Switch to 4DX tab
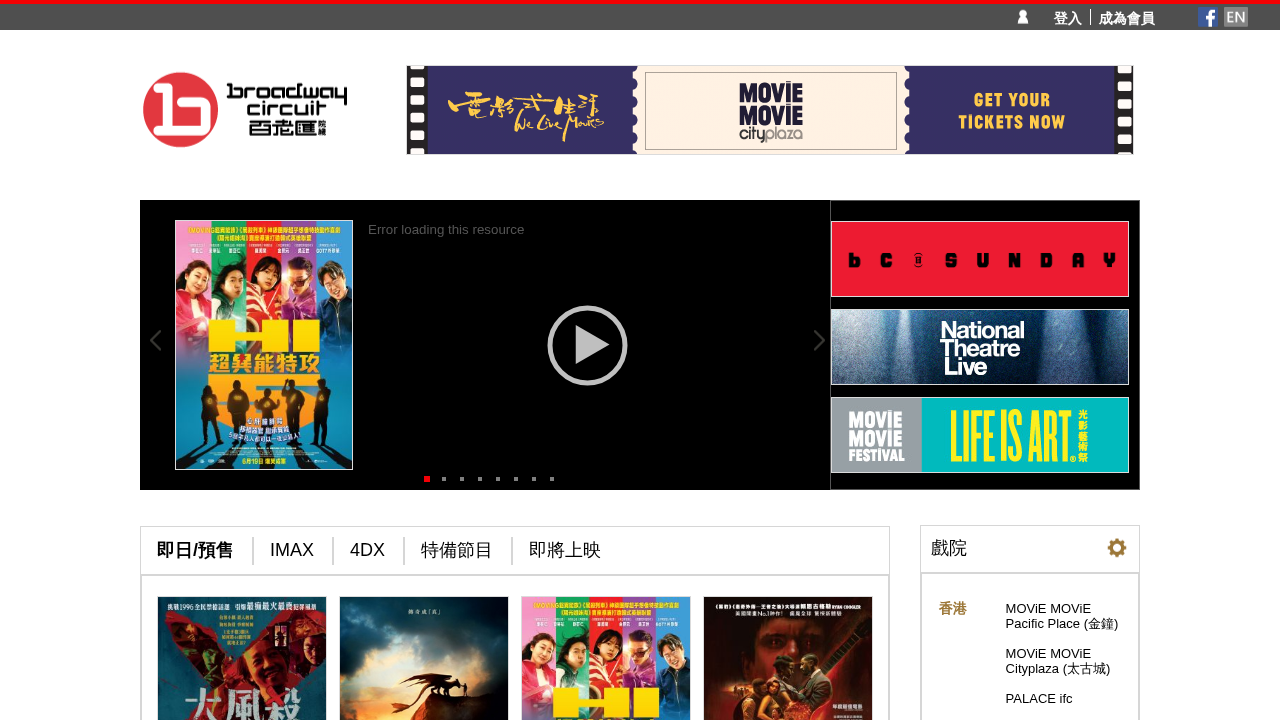The width and height of the screenshot is (1280, 720). click(x=367, y=550)
